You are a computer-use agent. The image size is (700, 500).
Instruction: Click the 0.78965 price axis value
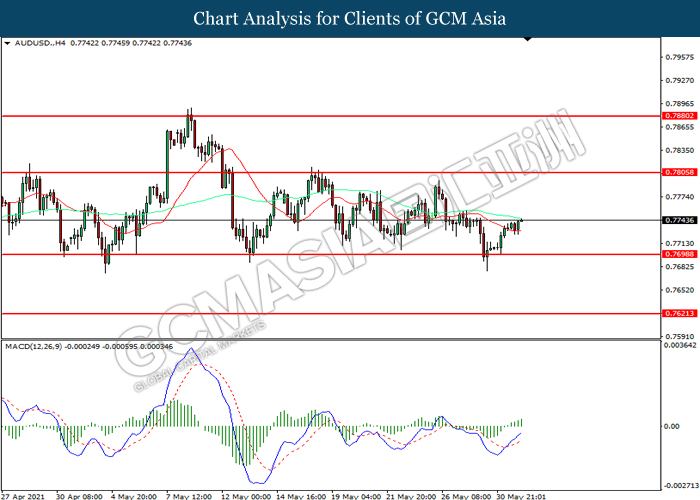click(680, 104)
